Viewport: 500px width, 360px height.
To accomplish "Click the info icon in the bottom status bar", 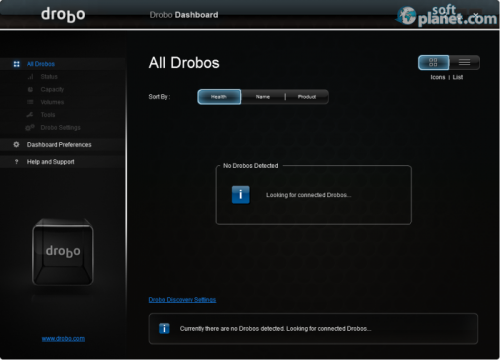I will pos(164,328).
